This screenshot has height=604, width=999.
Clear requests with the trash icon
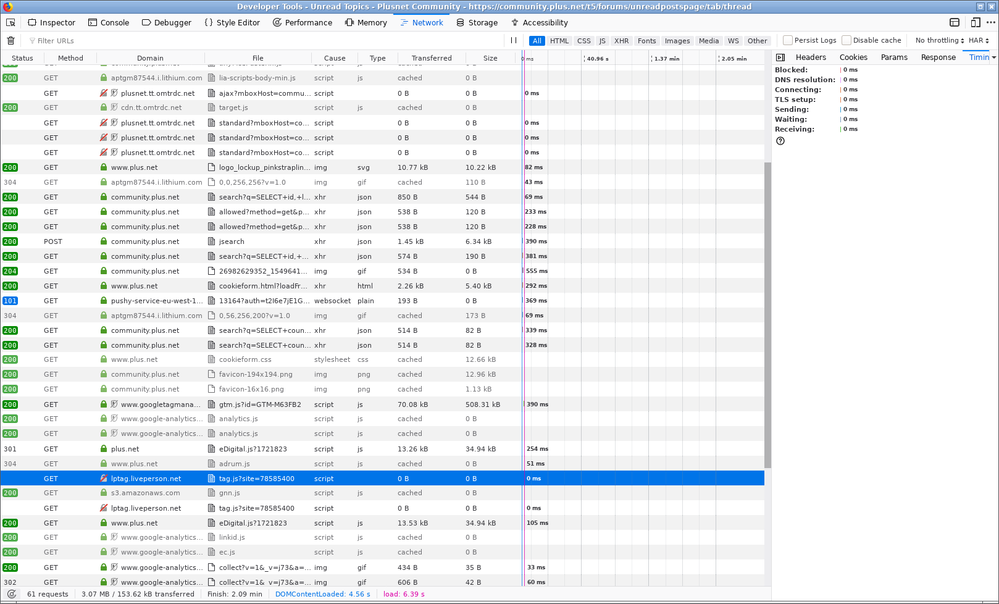pos(11,41)
